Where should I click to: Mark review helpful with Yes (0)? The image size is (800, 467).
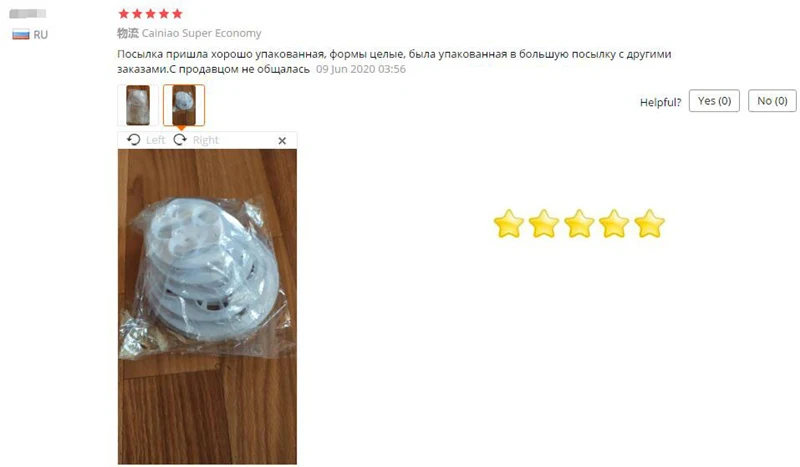point(714,101)
